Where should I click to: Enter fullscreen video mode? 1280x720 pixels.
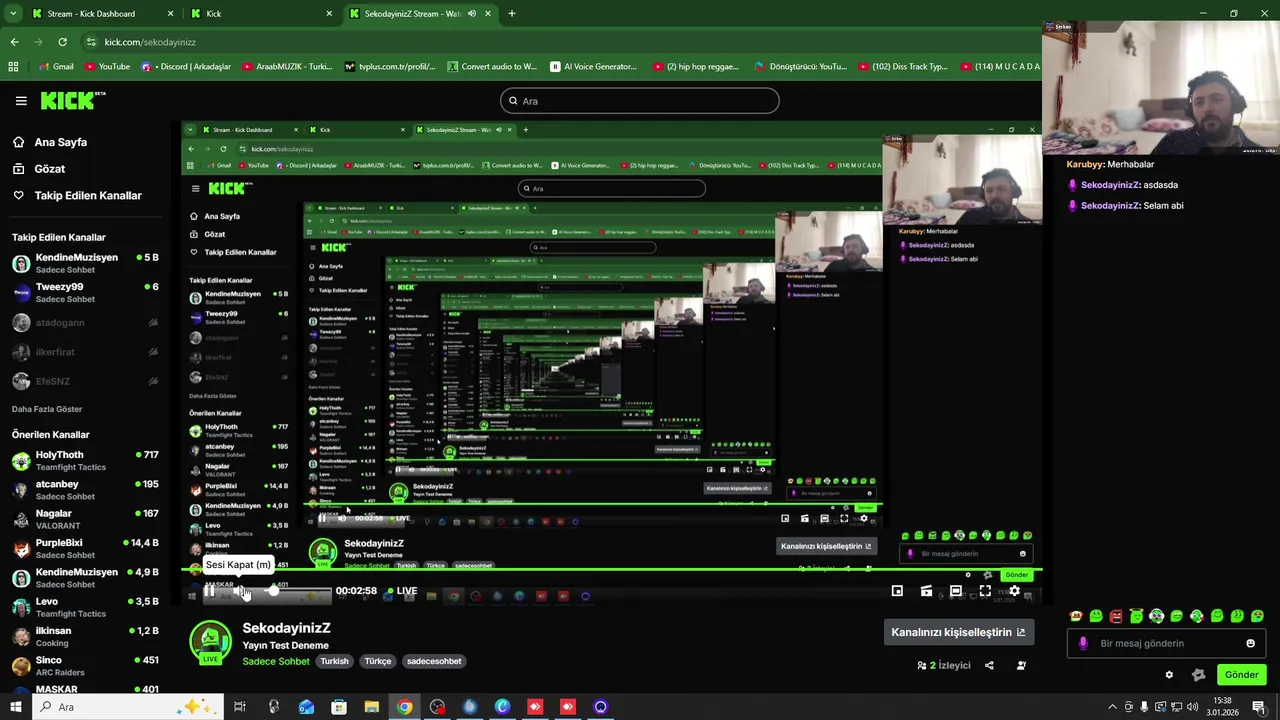coord(985,591)
